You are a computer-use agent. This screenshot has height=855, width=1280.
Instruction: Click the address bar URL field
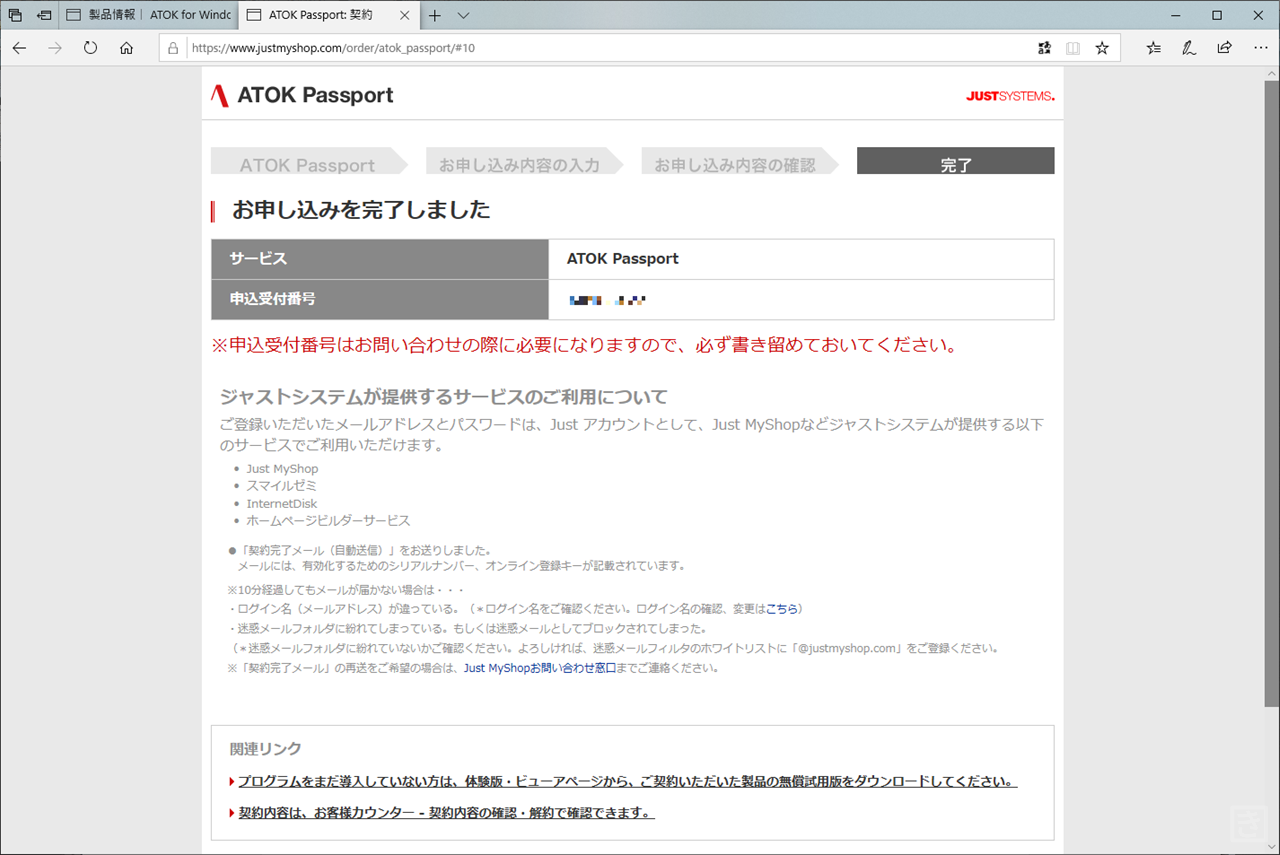click(x=600, y=48)
